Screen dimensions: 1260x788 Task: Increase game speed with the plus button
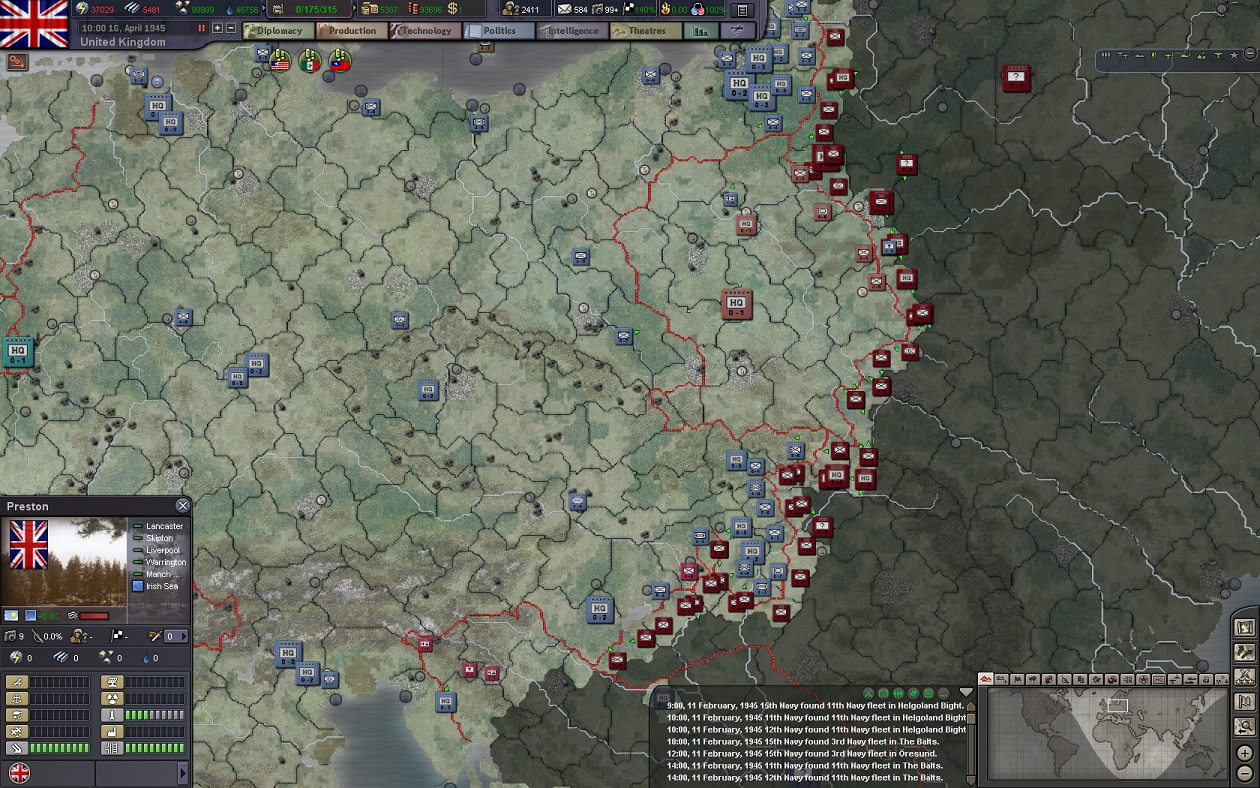pyautogui.click(x=219, y=28)
